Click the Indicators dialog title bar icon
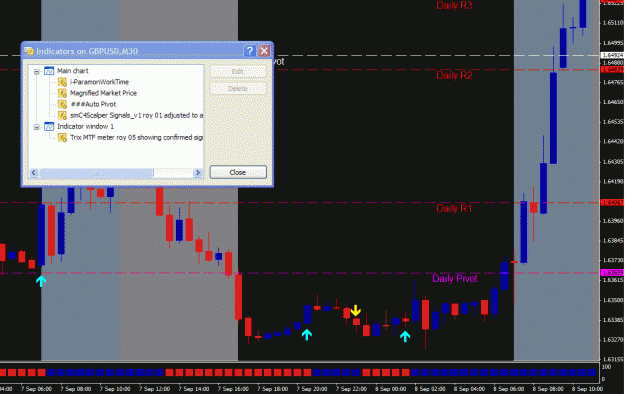 coord(29,51)
